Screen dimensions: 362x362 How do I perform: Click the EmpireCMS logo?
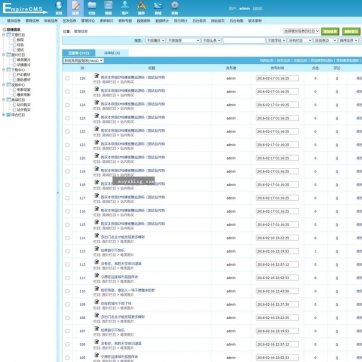coord(25,8)
